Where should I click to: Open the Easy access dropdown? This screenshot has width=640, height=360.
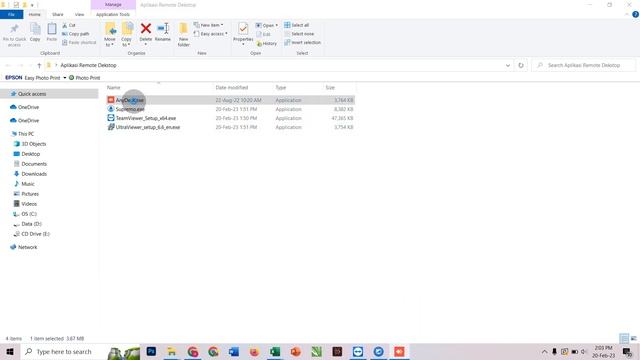[x=210, y=34]
